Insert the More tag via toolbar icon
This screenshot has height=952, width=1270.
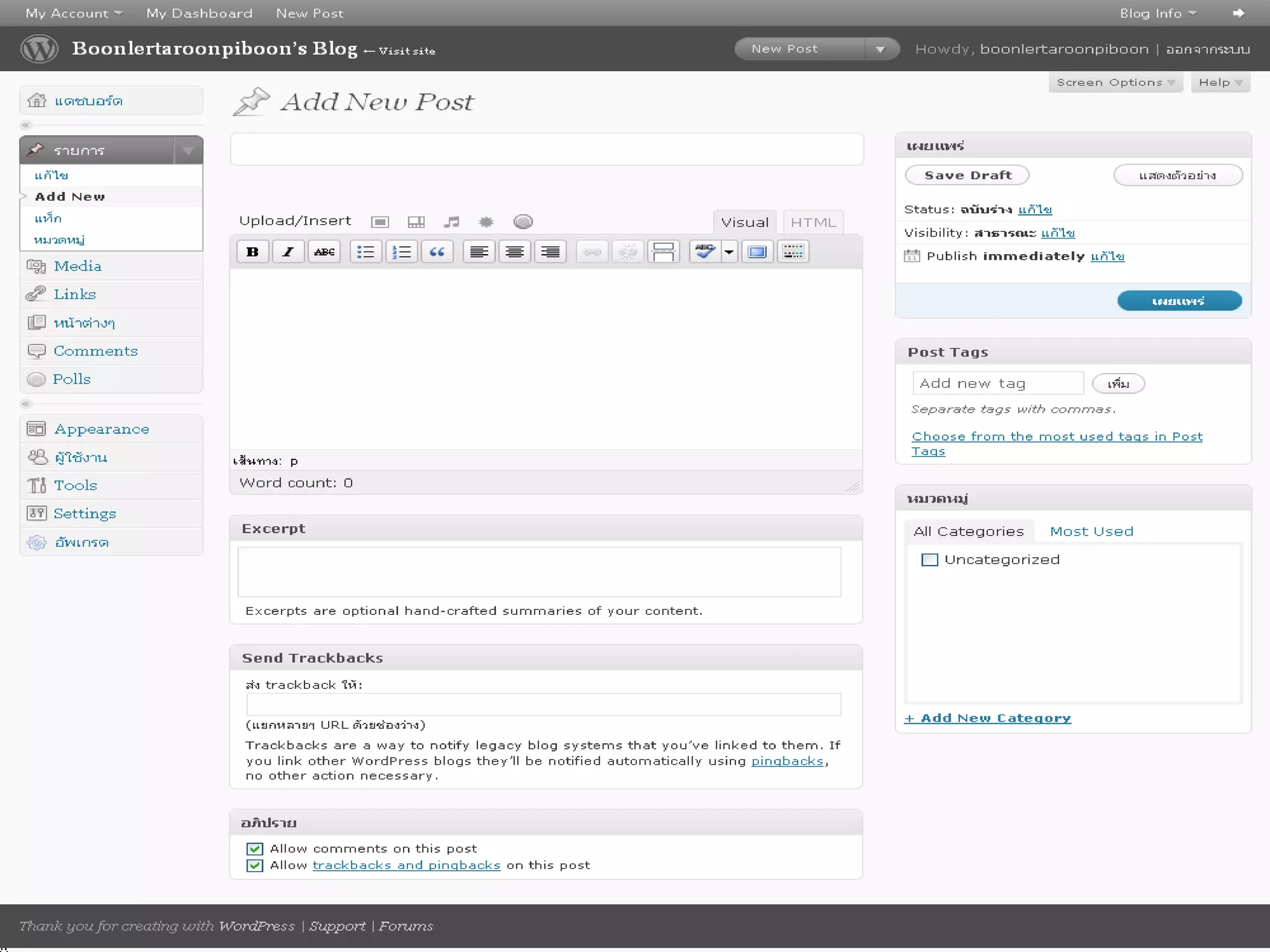tap(664, 252)
